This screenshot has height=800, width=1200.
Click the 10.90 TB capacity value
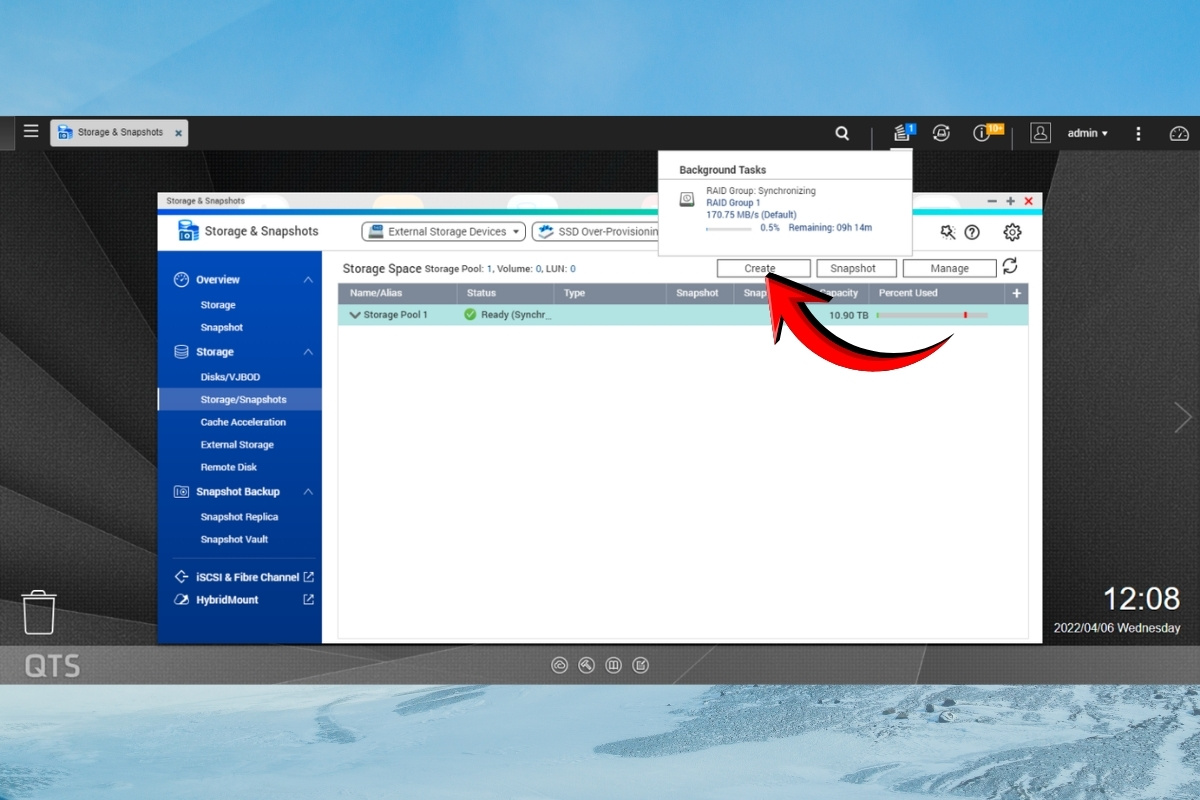point(849,315)
